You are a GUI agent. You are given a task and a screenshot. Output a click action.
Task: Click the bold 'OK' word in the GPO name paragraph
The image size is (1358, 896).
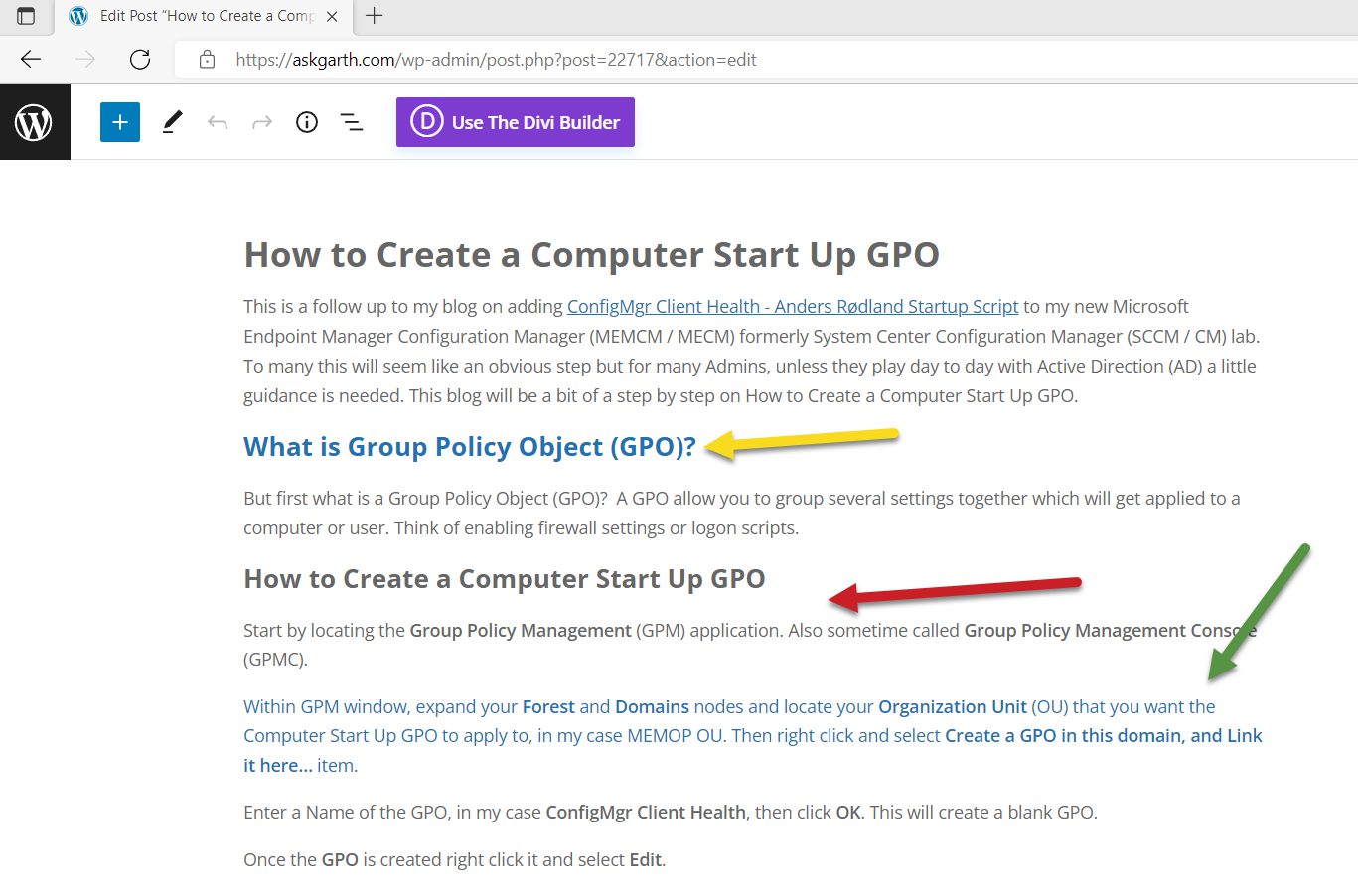(848, 812)
